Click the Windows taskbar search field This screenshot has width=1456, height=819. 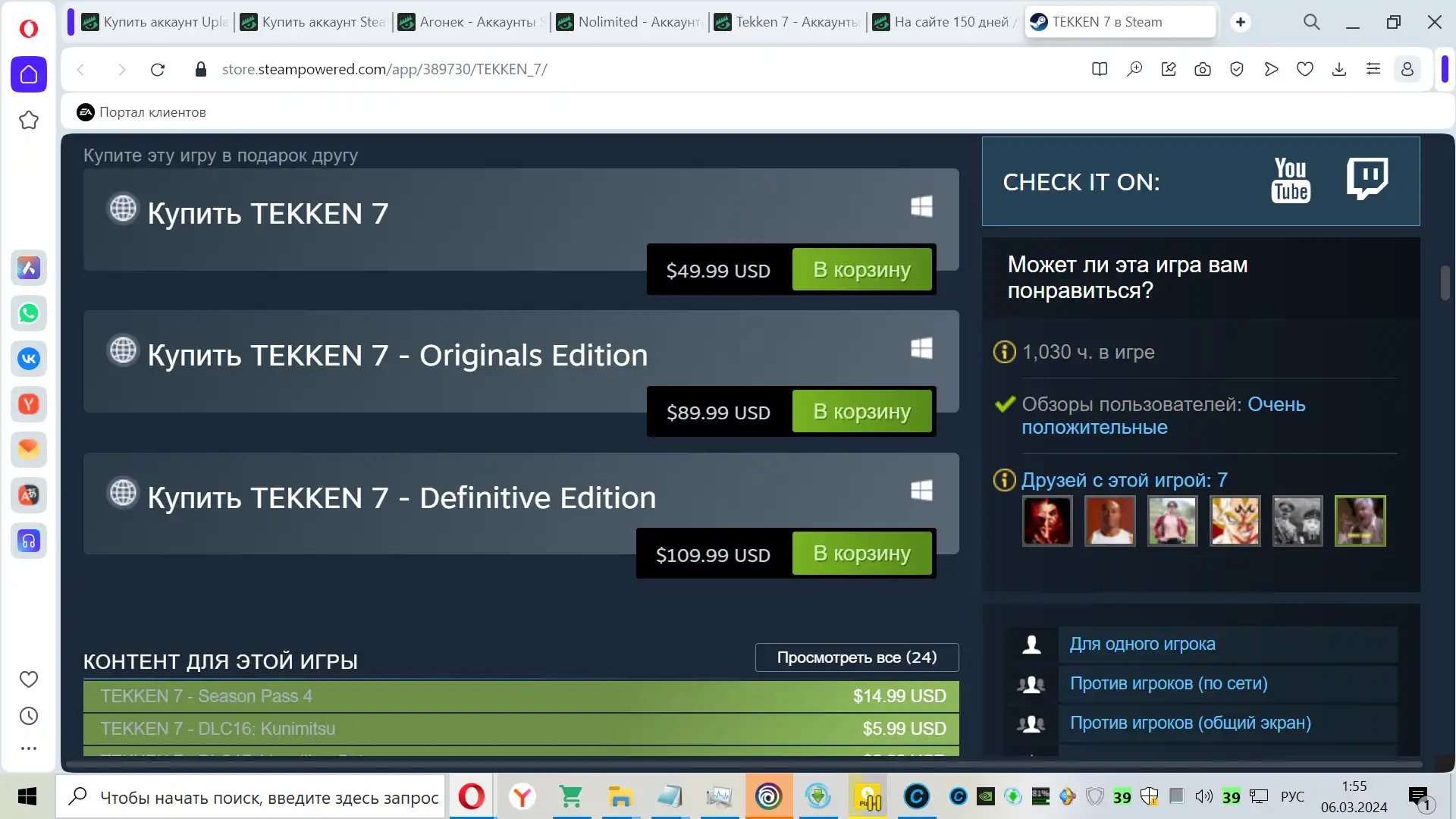(x=250, y=797)
